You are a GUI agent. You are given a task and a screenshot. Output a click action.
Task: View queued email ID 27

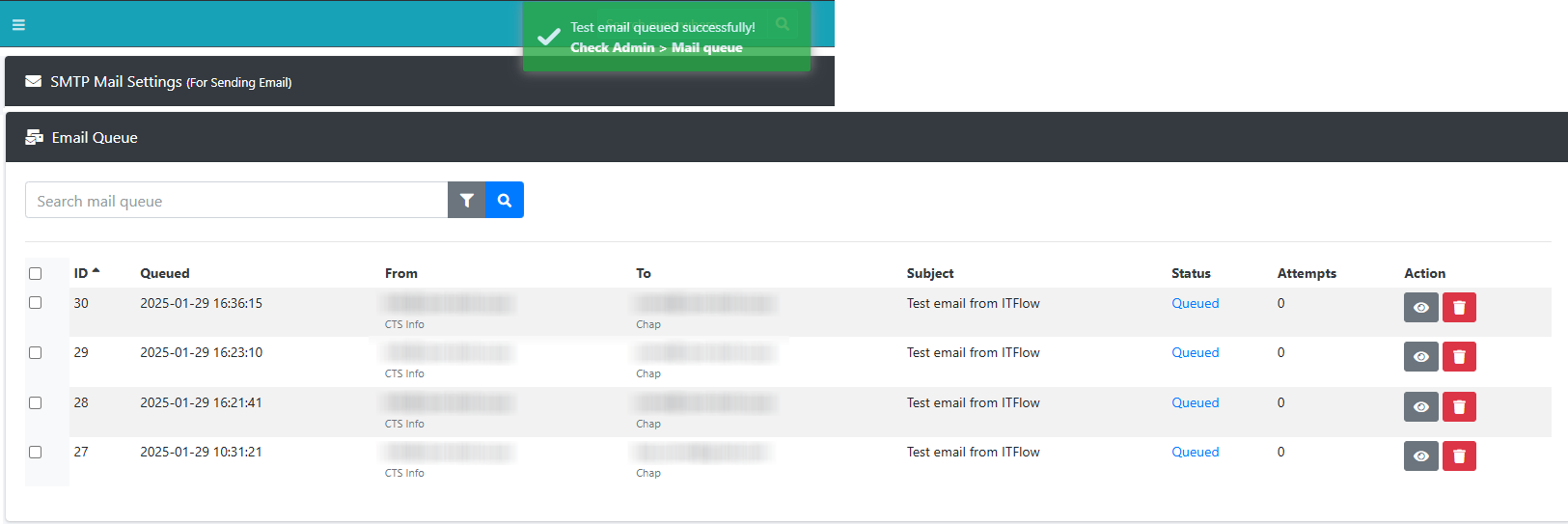point(1420,456)
